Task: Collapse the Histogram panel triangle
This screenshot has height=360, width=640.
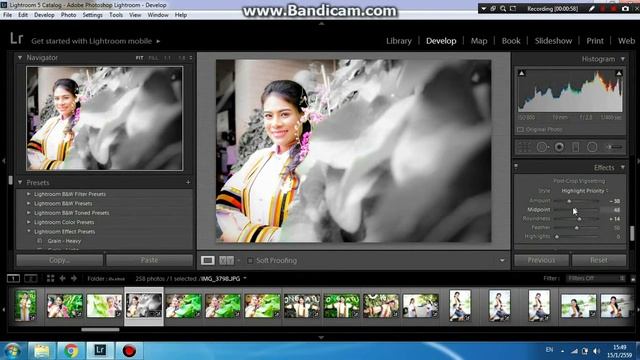Action: point(623,59)
